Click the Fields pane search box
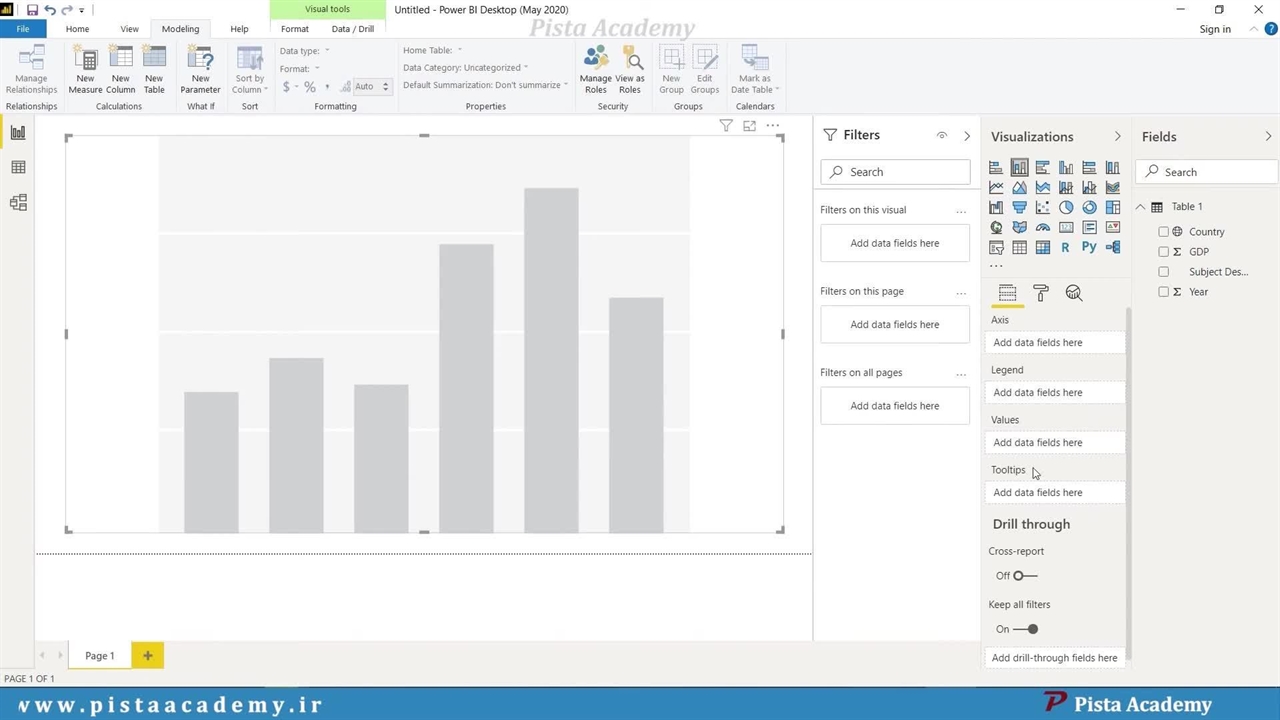This screenshot has height=720, width=1280. [1210, 172]
